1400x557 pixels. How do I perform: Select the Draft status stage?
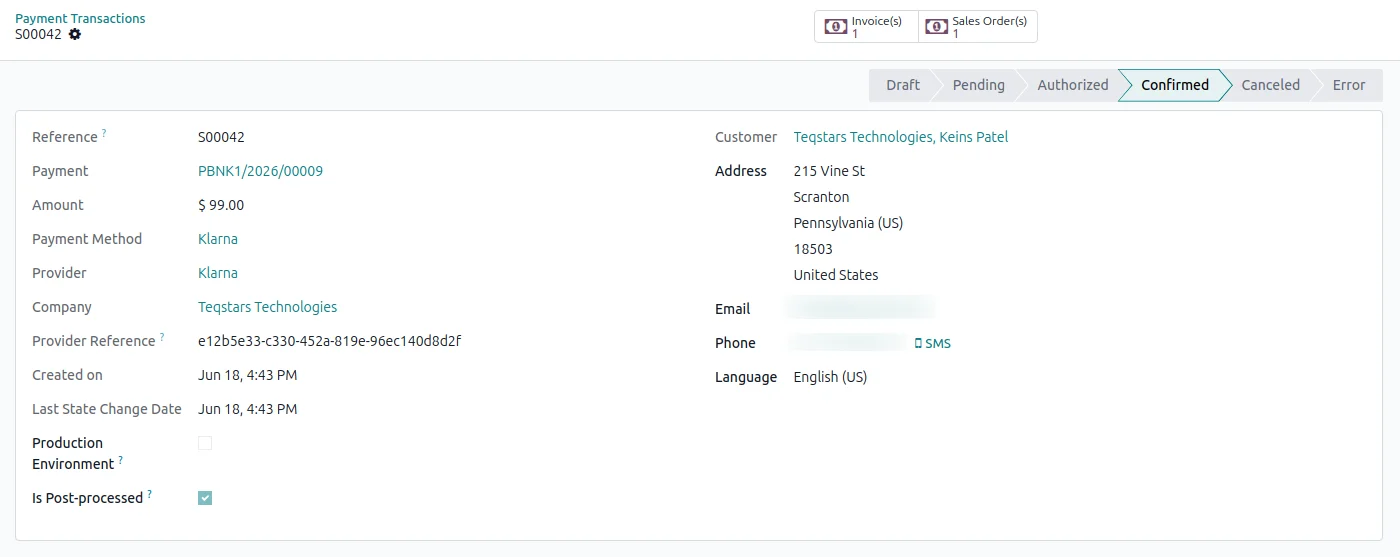coord(902,85)
